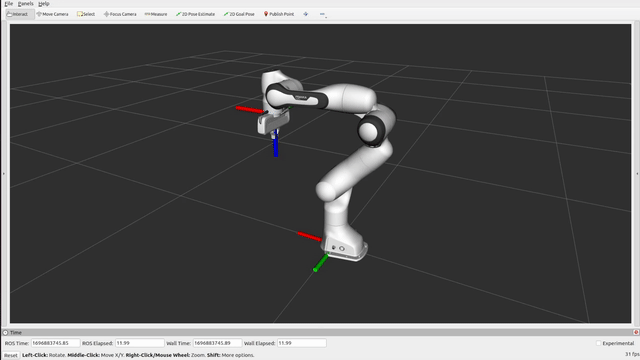
Task: Open the Help menu
Action: (x=44, y=4)
